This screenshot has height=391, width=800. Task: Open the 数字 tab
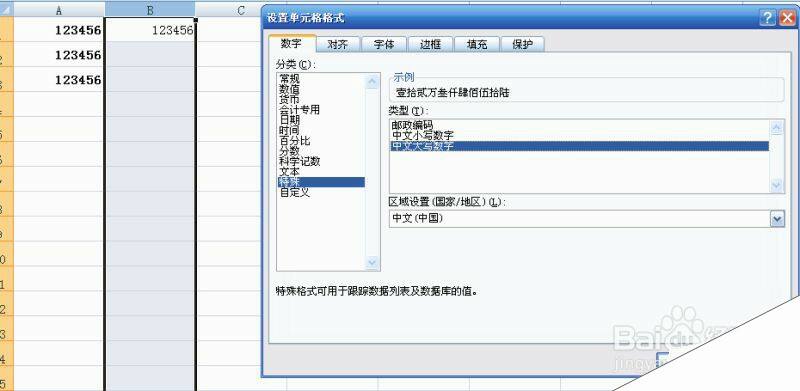pos(292,44)
